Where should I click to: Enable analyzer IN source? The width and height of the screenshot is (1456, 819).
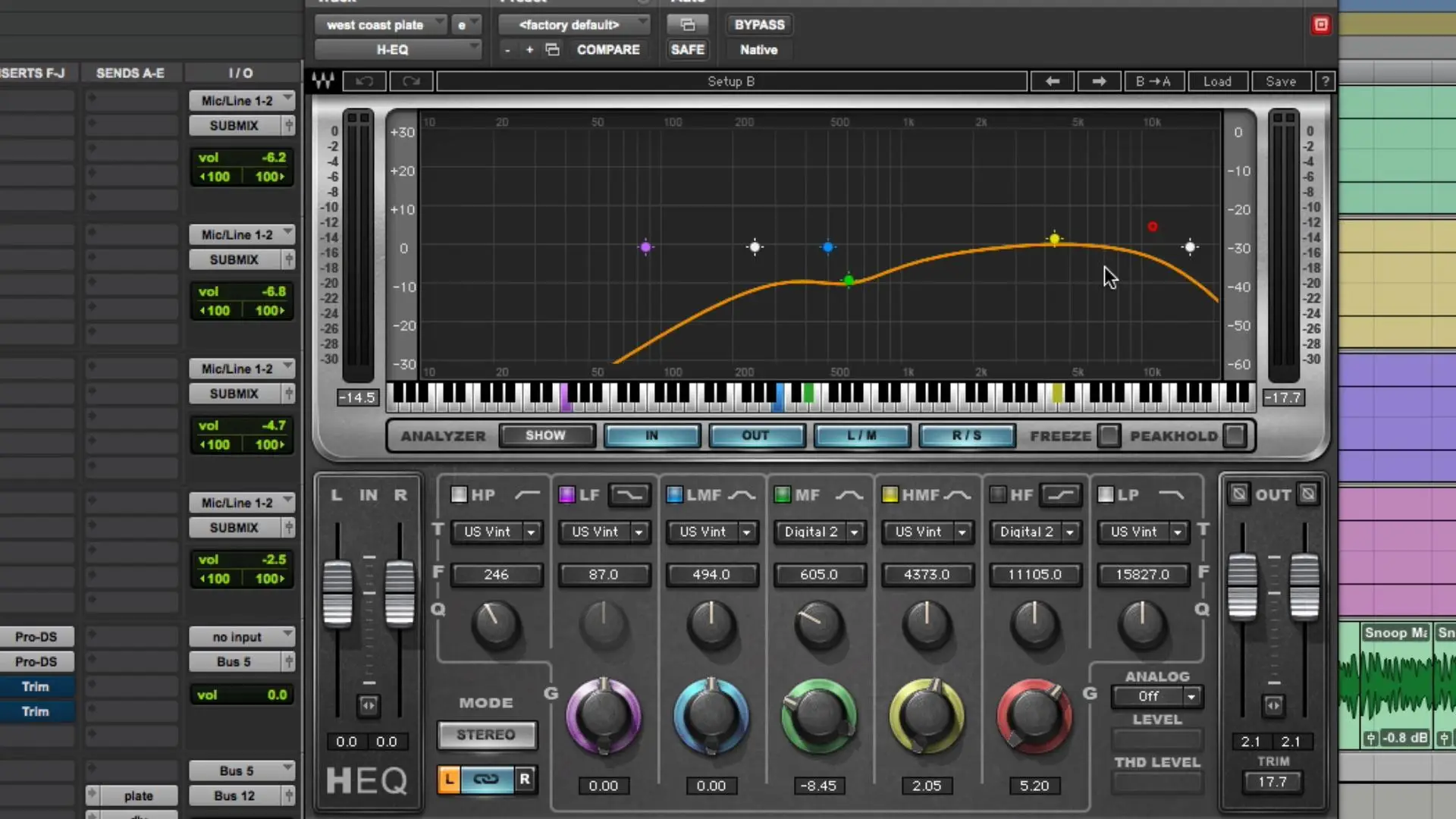coord(651,435)
